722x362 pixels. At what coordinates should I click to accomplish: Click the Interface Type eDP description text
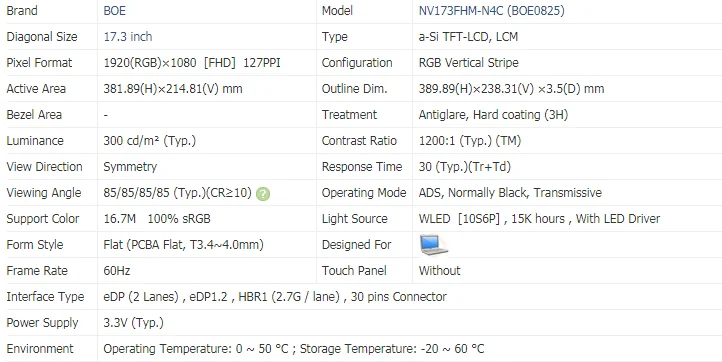coord(275,297)
